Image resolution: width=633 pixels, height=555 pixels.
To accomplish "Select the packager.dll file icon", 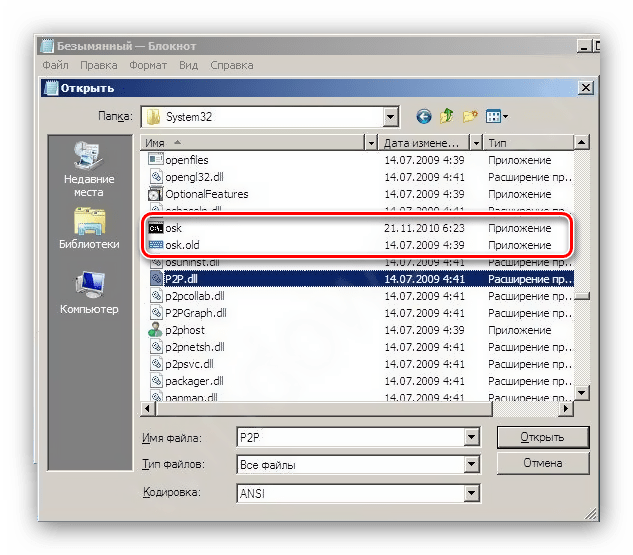I will (156, 381).
